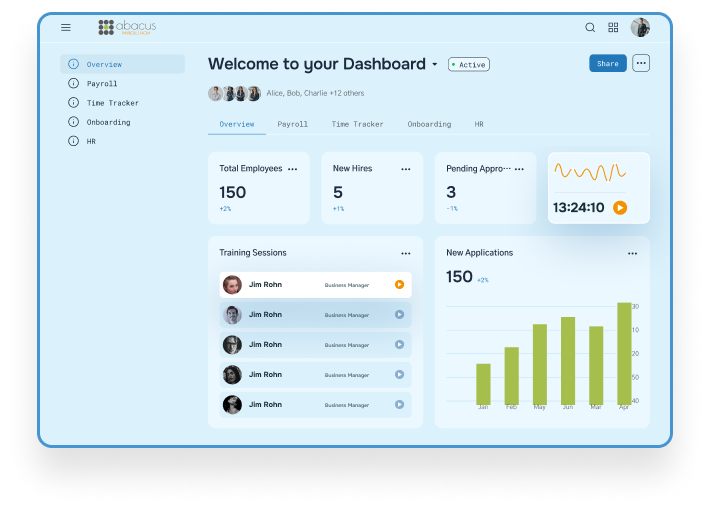Open New Hires card options menu

pos(406,169)
